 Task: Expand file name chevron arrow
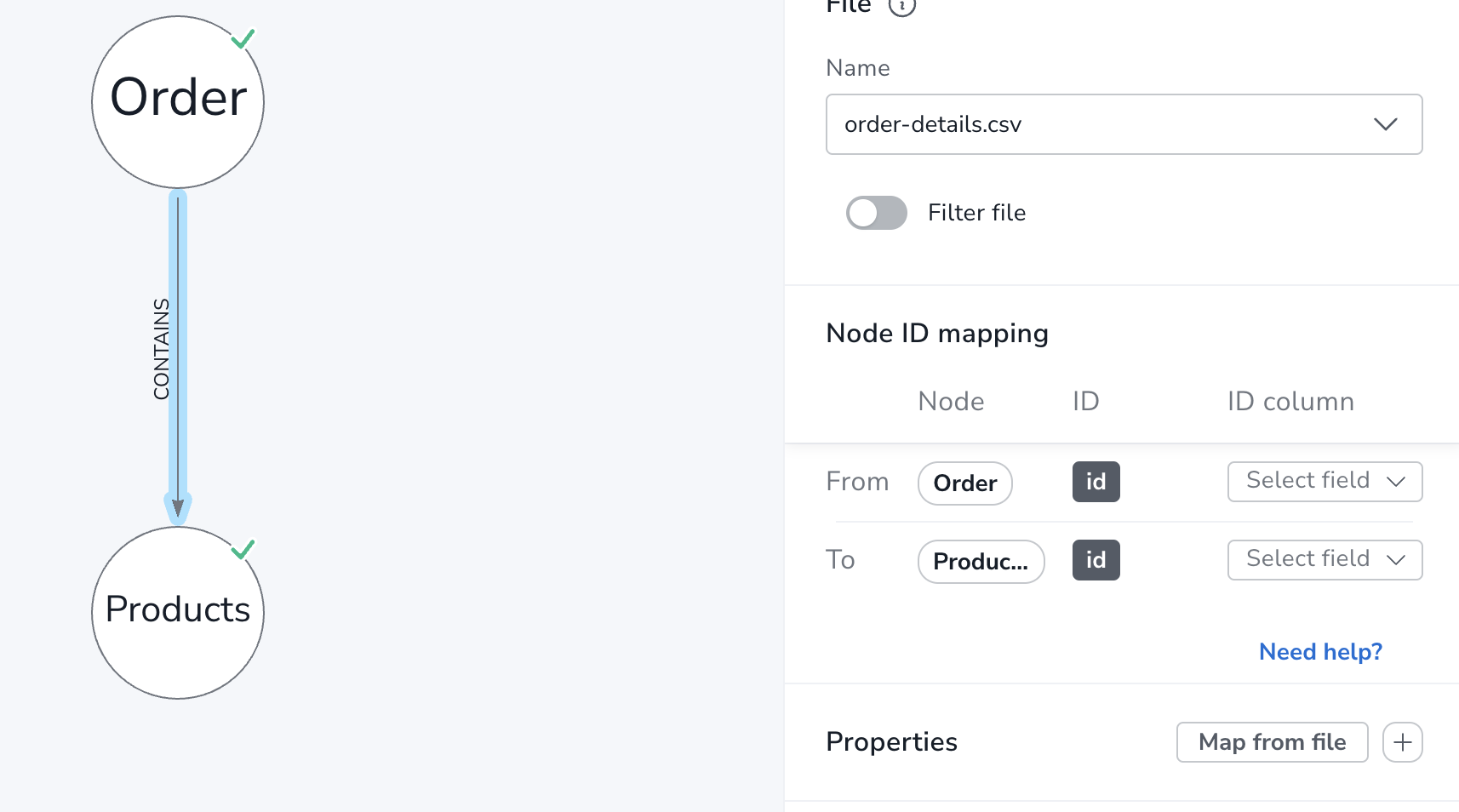1385,124
